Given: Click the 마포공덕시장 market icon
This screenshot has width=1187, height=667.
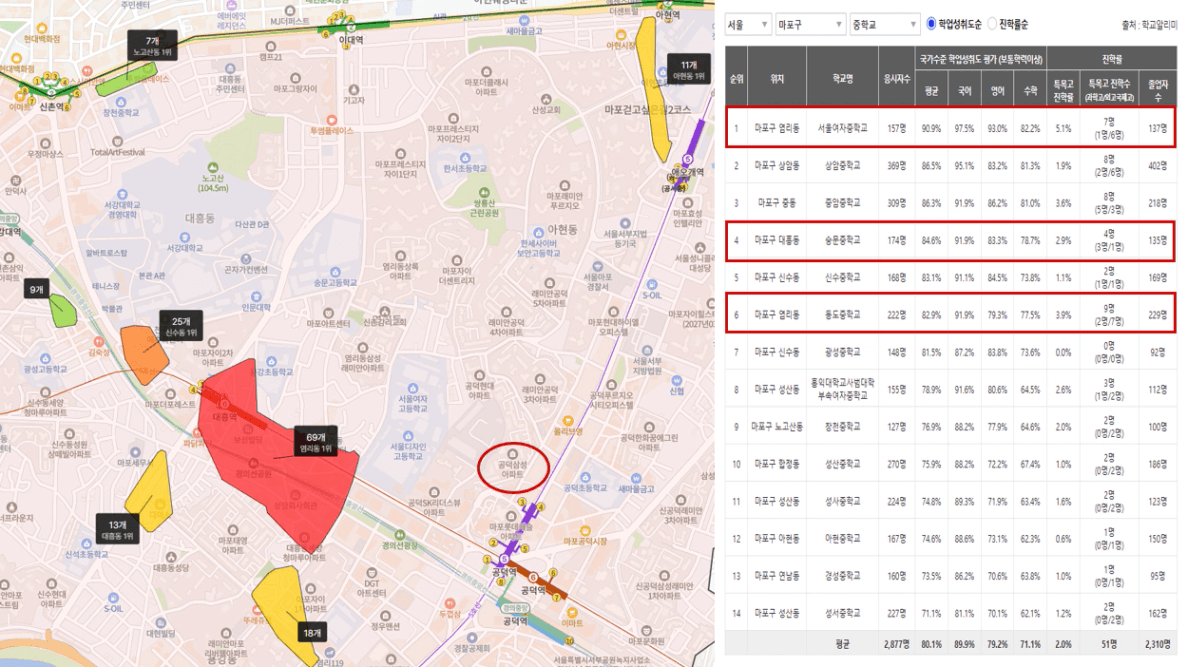Looking at the screenshot, I should point(584,531).
